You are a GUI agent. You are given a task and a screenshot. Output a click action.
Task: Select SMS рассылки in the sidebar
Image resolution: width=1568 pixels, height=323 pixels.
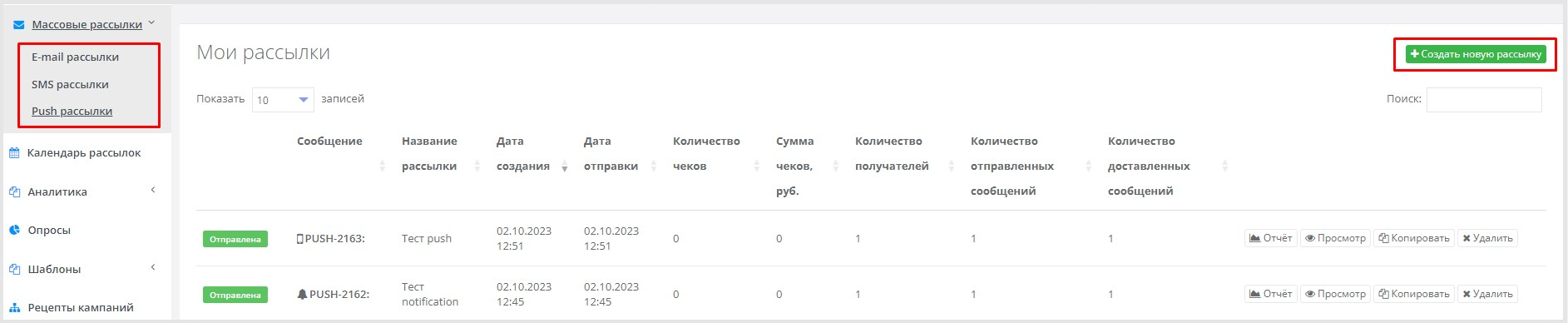pos(70,84)
